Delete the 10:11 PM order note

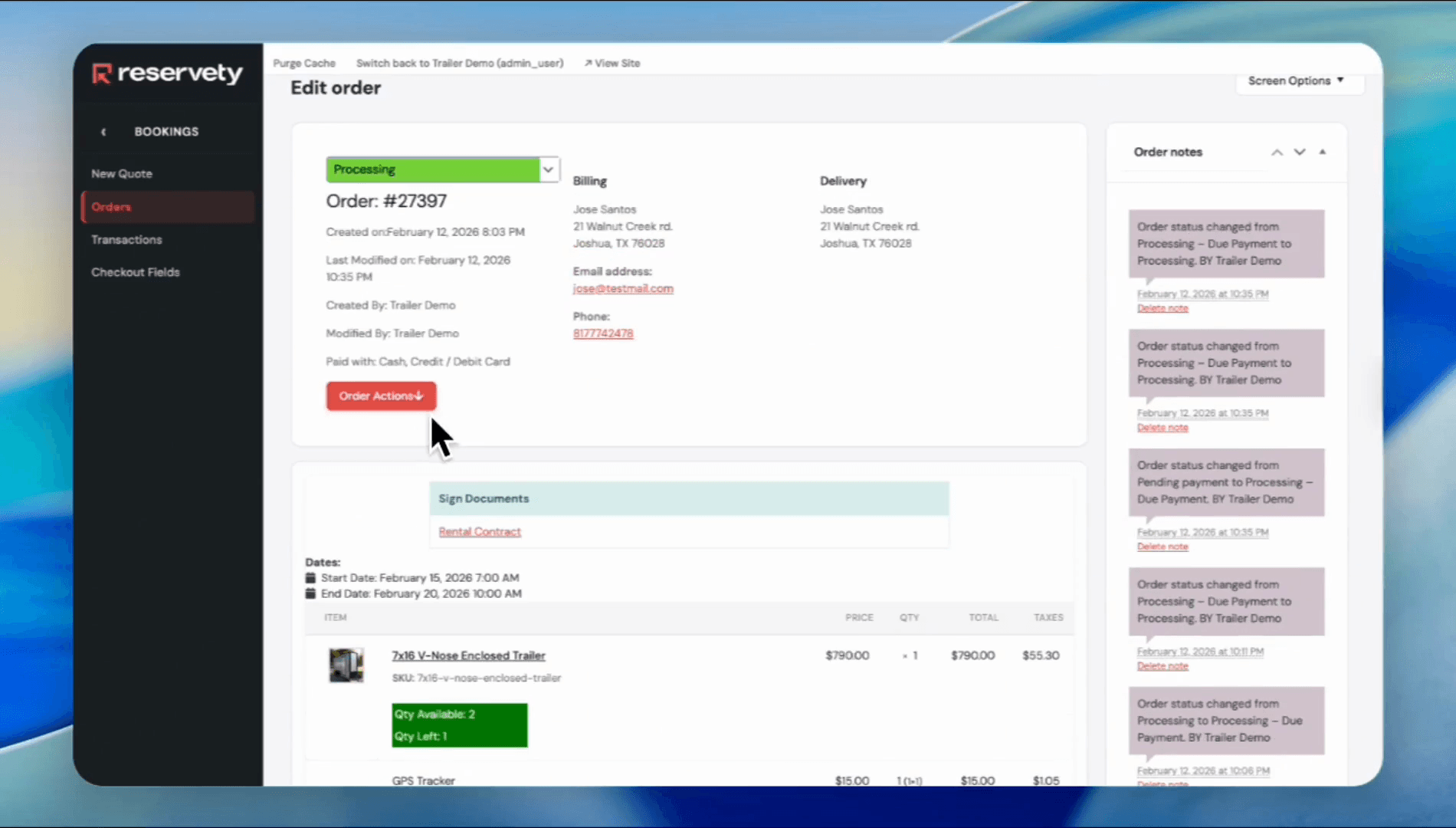(x=1163, y=666)
